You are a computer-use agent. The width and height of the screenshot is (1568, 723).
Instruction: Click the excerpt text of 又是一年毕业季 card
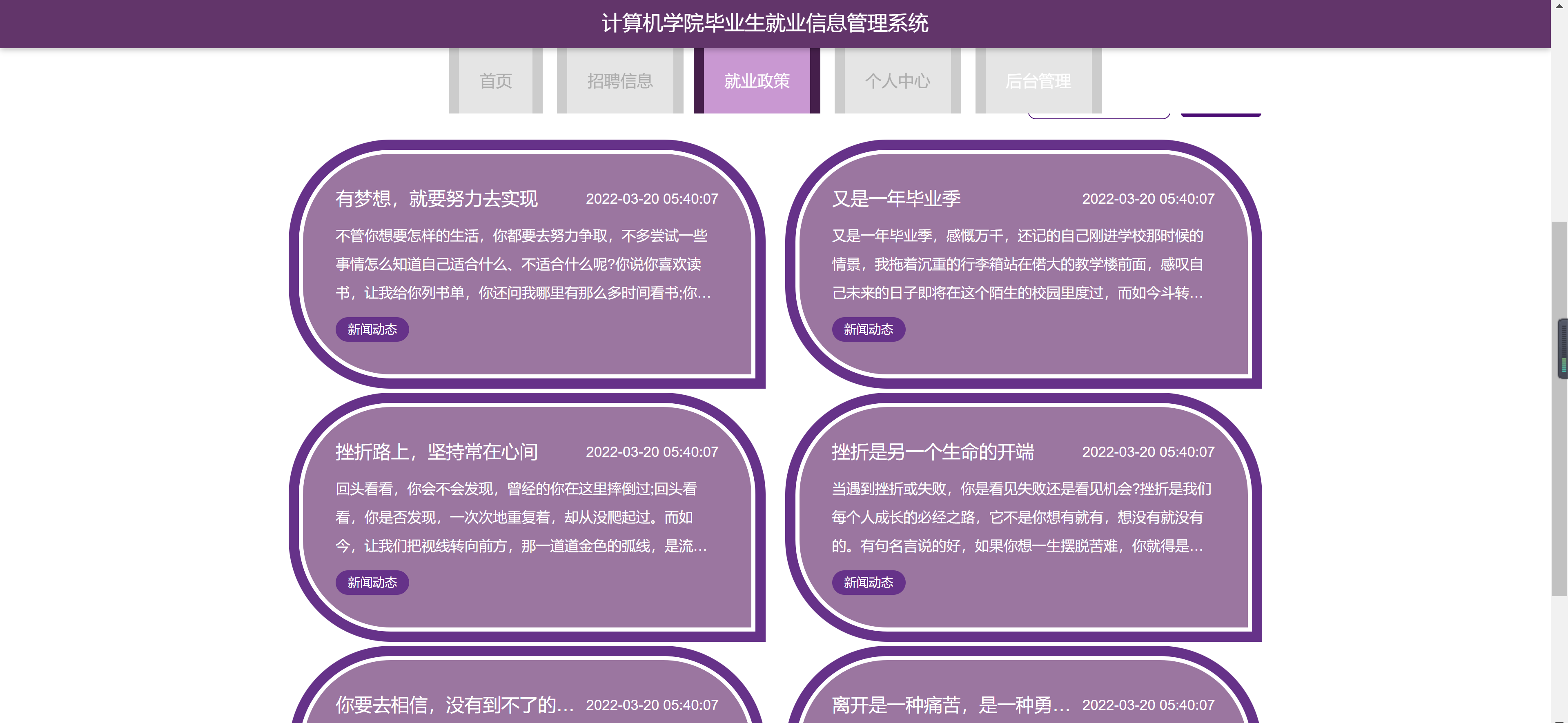(x=1017, y=265)
